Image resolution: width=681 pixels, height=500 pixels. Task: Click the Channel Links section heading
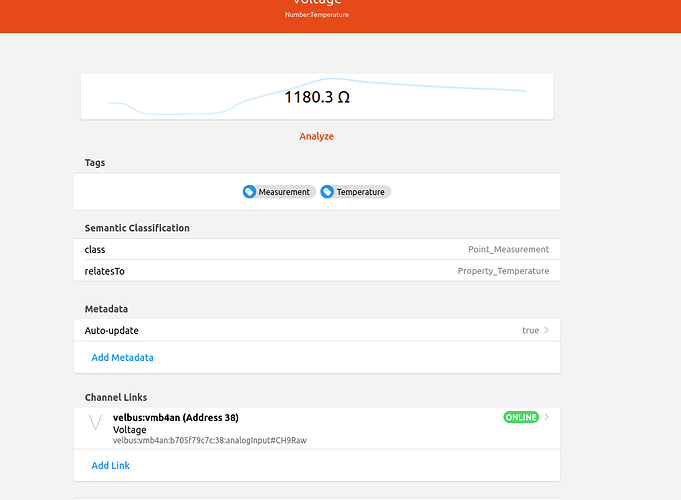(116, 397)
